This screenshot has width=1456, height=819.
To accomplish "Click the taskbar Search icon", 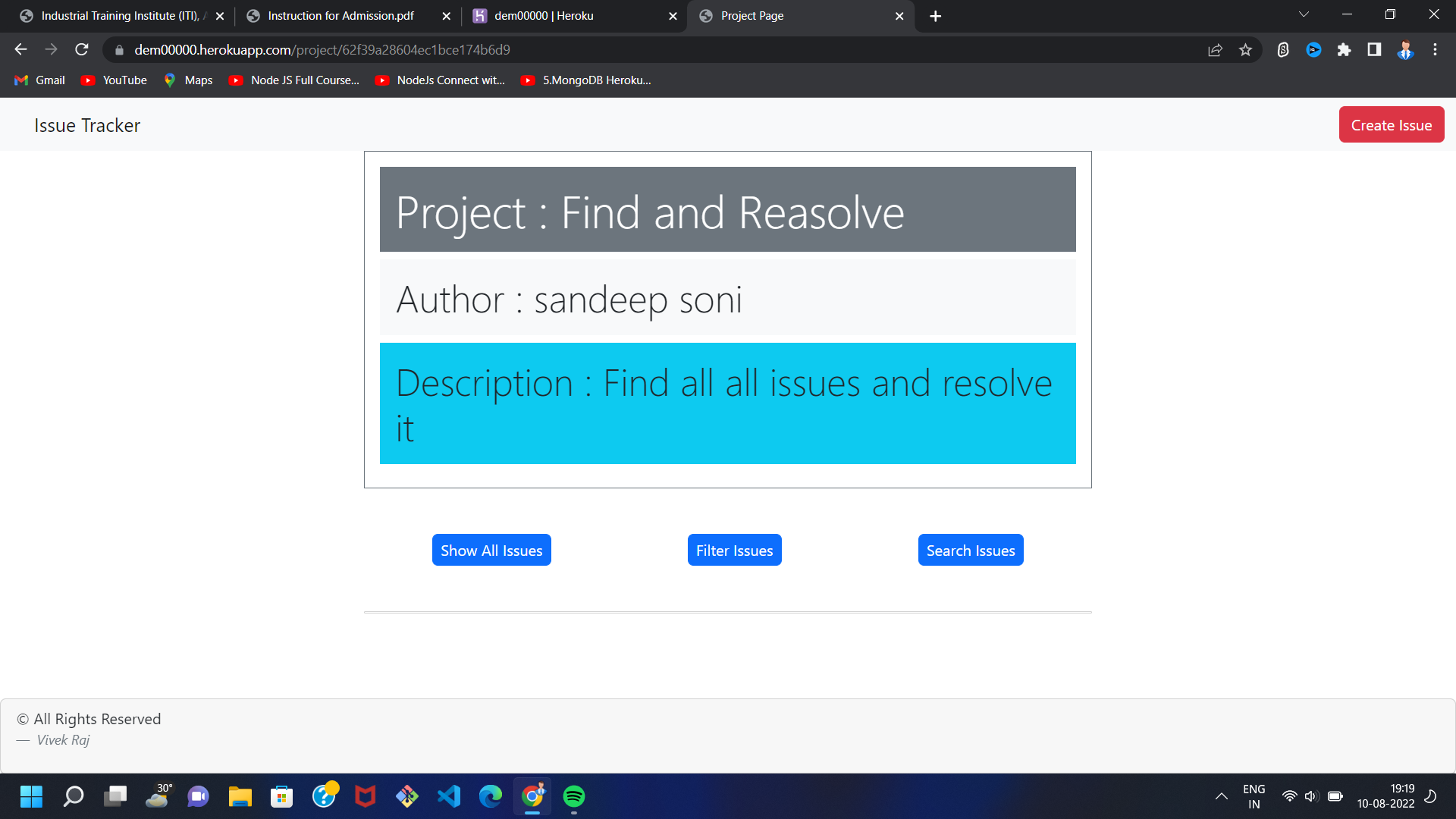I will coord(73,796).
